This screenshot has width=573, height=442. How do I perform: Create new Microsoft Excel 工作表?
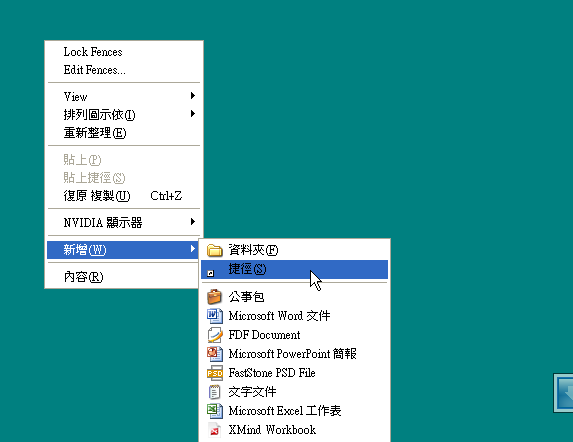[x=294, y=411]
